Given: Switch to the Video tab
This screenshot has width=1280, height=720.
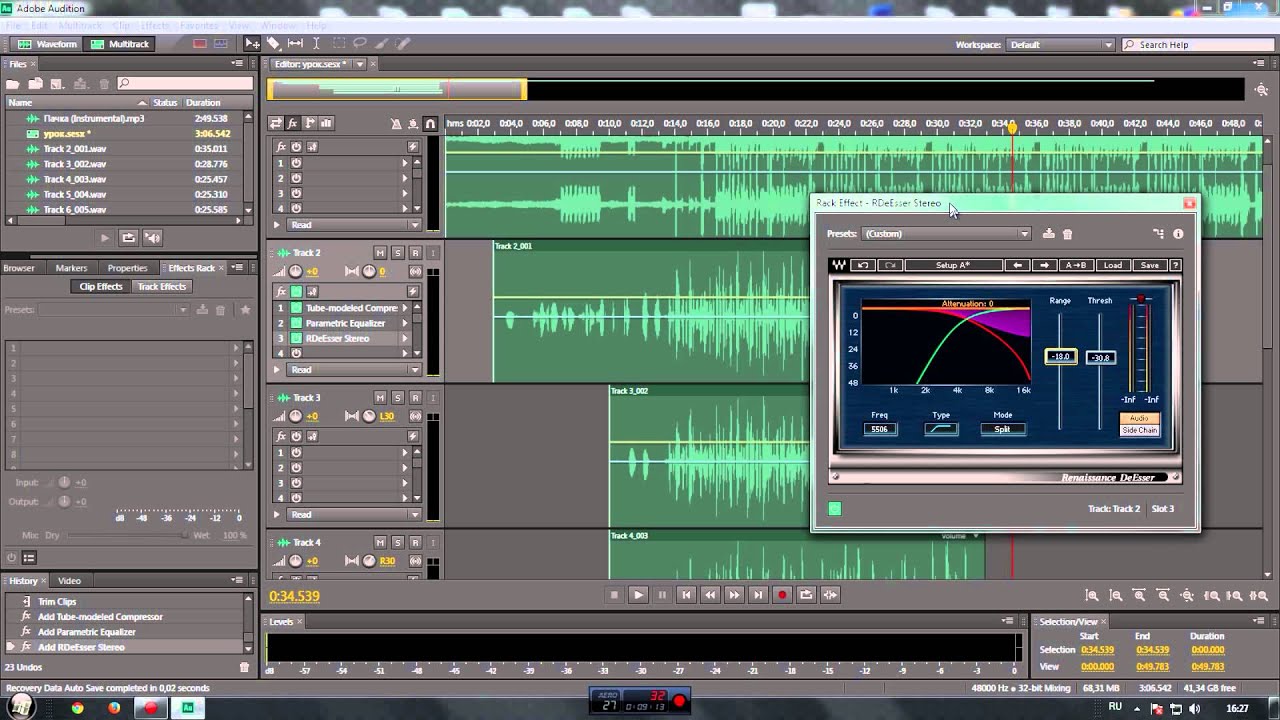Looking at the screenshot, I should click(x=69, y=580).
